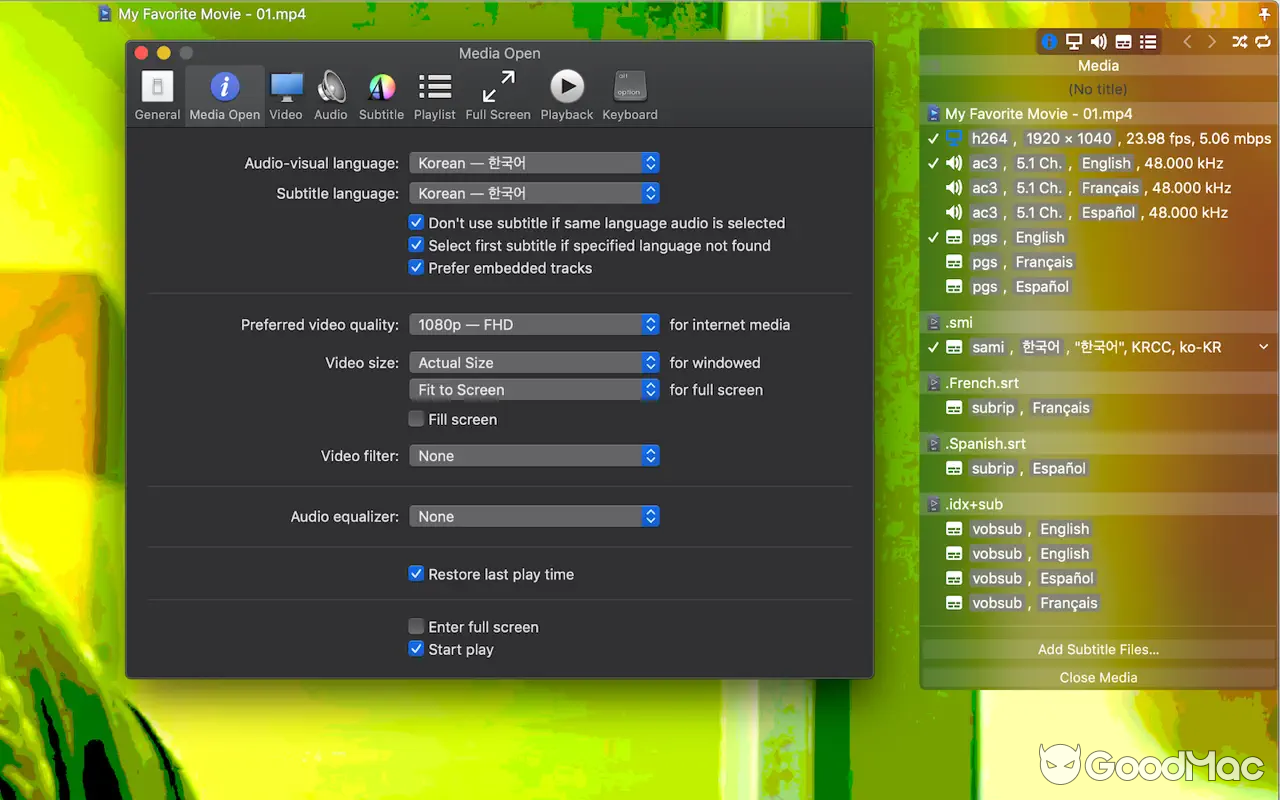1280x800 pixels.
Task: Select the Français subrip track under .French.srt
Action: [x=1030, y=408]
